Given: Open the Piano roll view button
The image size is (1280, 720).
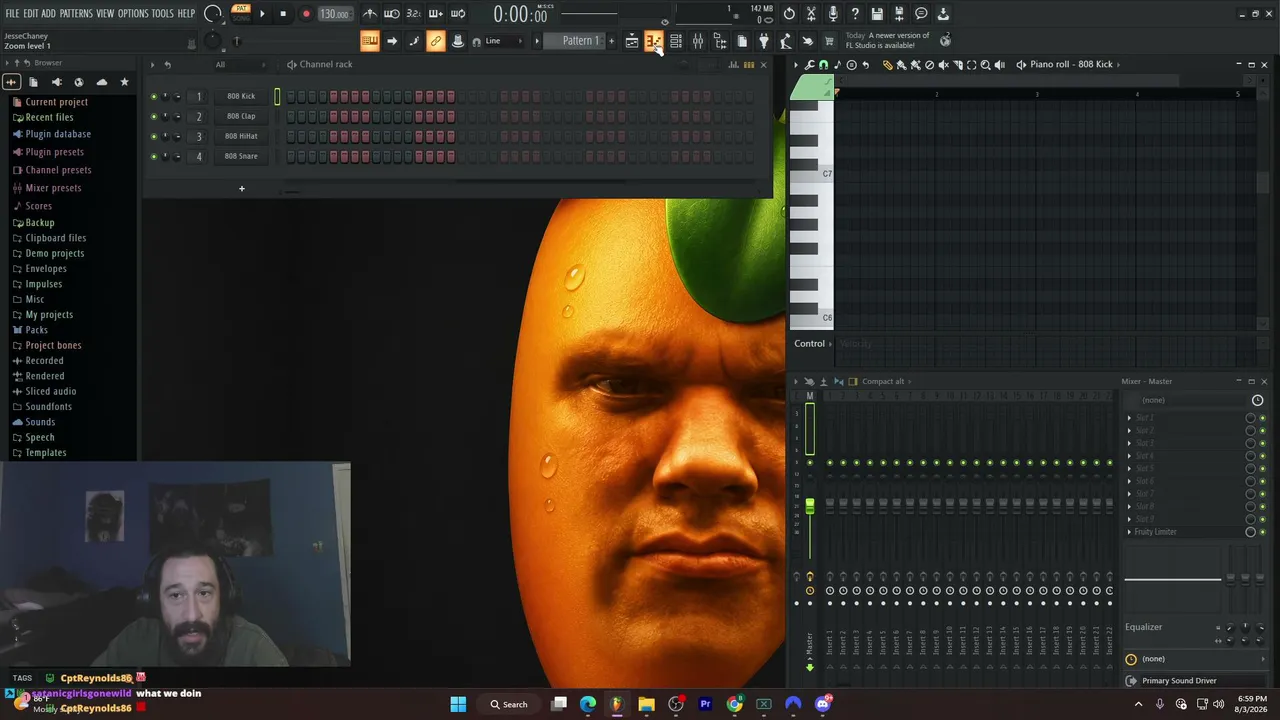Looking at the screenshot, I should click(x=654, y=41).
